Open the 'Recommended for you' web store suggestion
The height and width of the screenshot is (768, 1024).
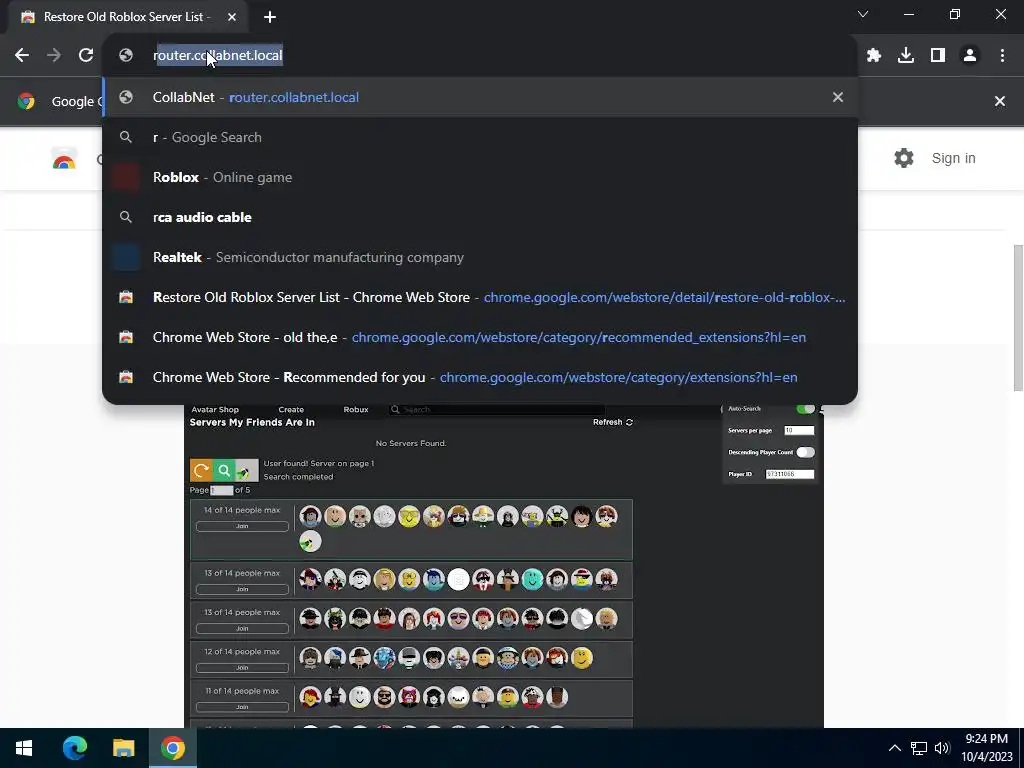point(480,377)
